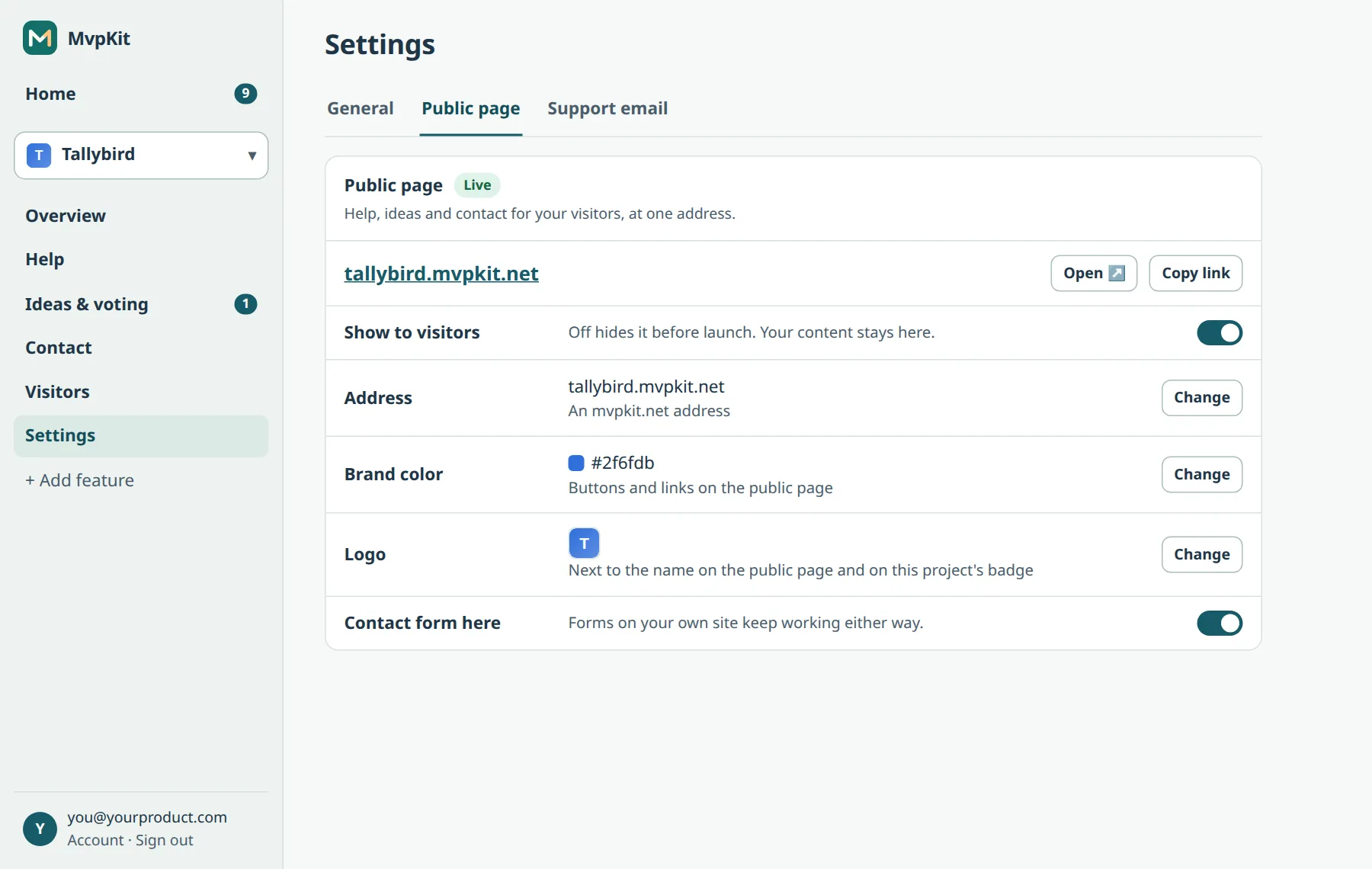This screenshot has height=869, width=1372.
Task: Click the you@yourproduct.com email text
Action: coord(147,817)
